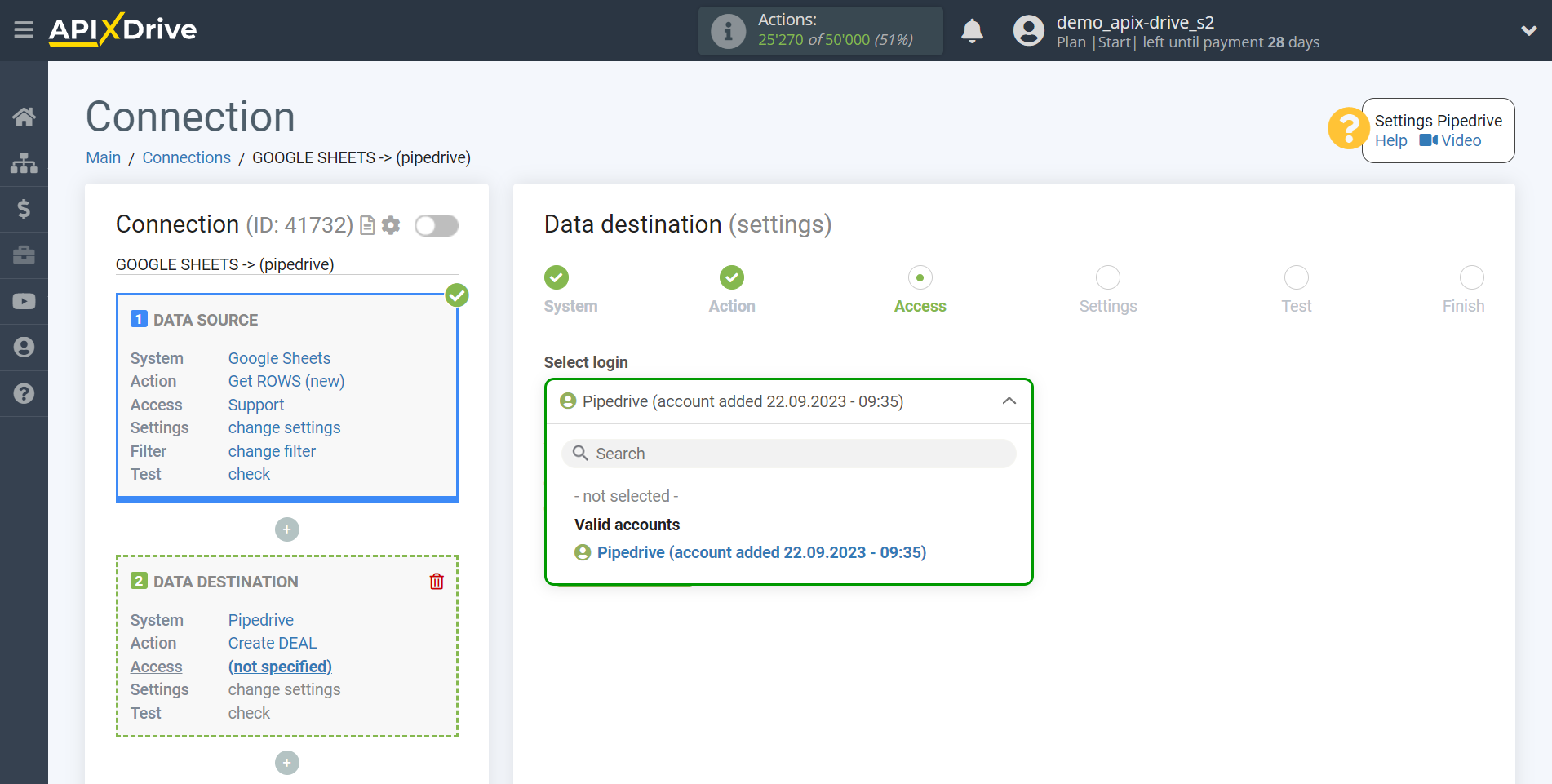Open the notifications bell
Screen dimensions: 1552x784
click(972, 31)
